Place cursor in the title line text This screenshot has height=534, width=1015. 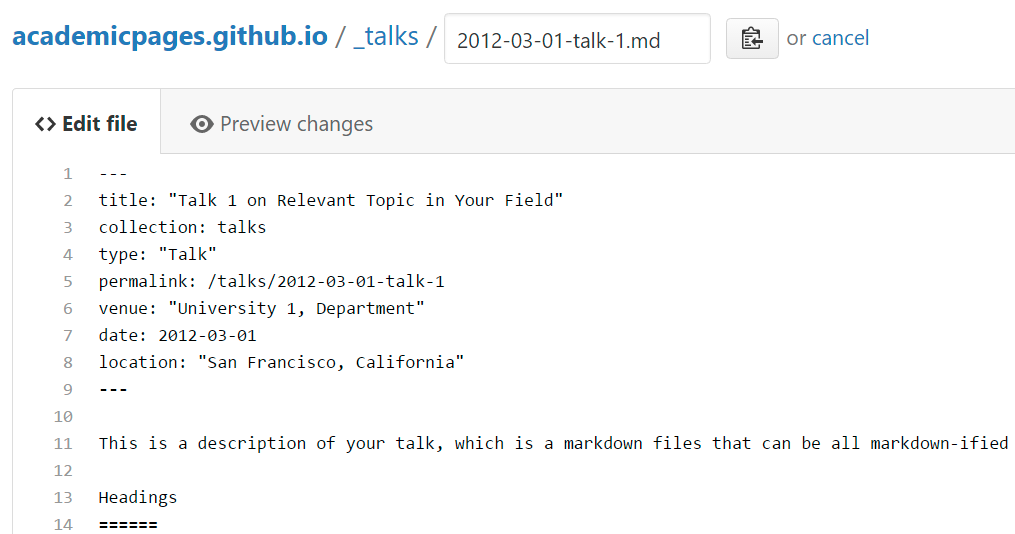pos(330,201)
